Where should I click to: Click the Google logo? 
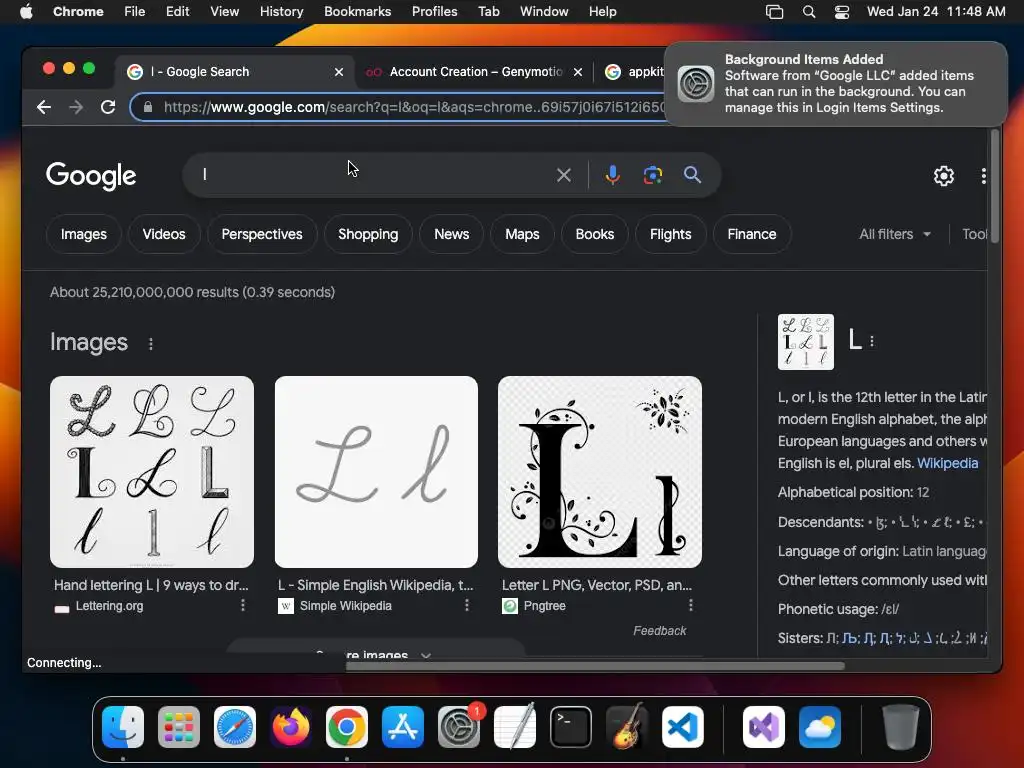[91, 175]
